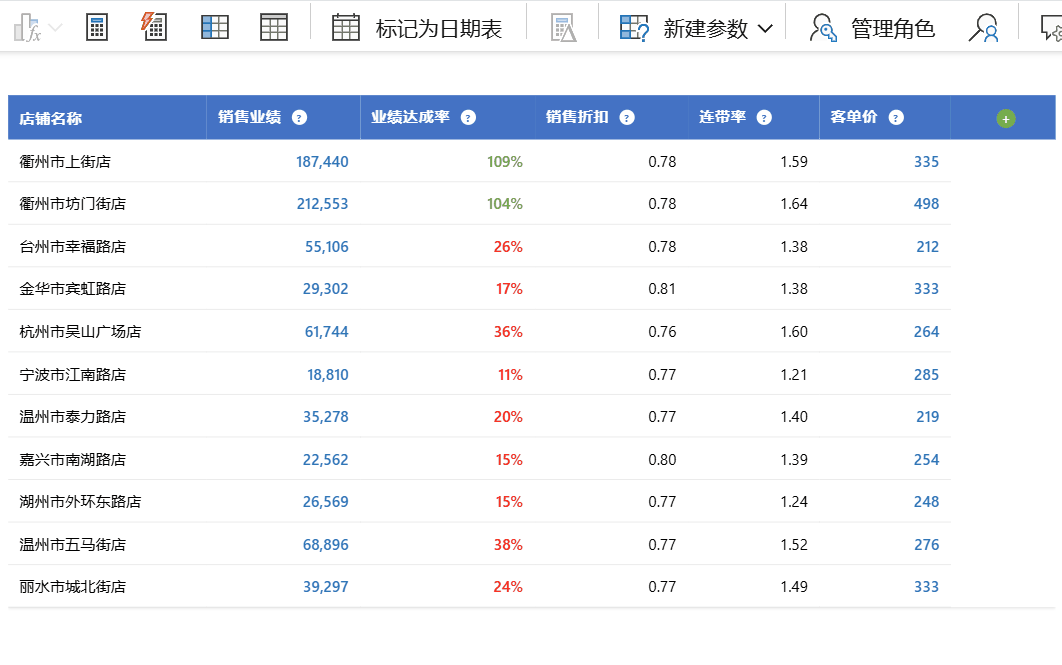Open the 新建参数 dropdown arrow
Image resolution: width=1062 pixels, height=665 pixels.
pyautogui.click(x=765, y=29)
